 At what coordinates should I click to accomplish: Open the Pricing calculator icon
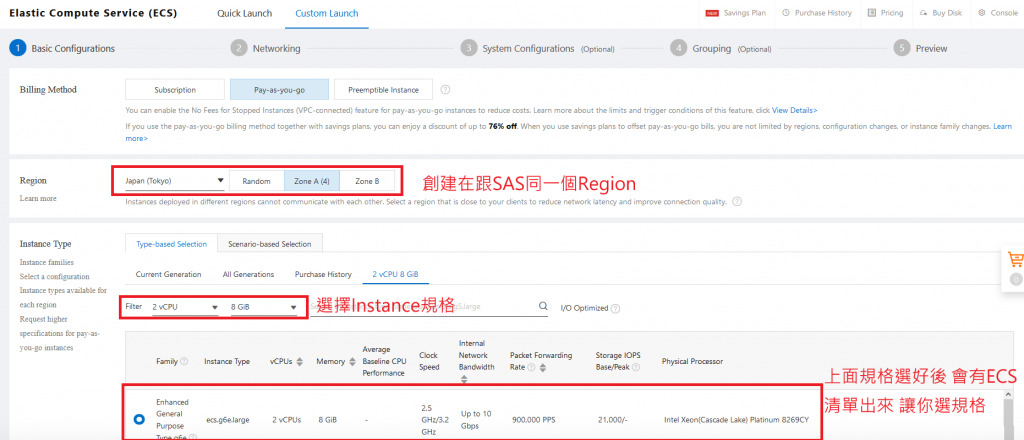(x=872, y=12)
